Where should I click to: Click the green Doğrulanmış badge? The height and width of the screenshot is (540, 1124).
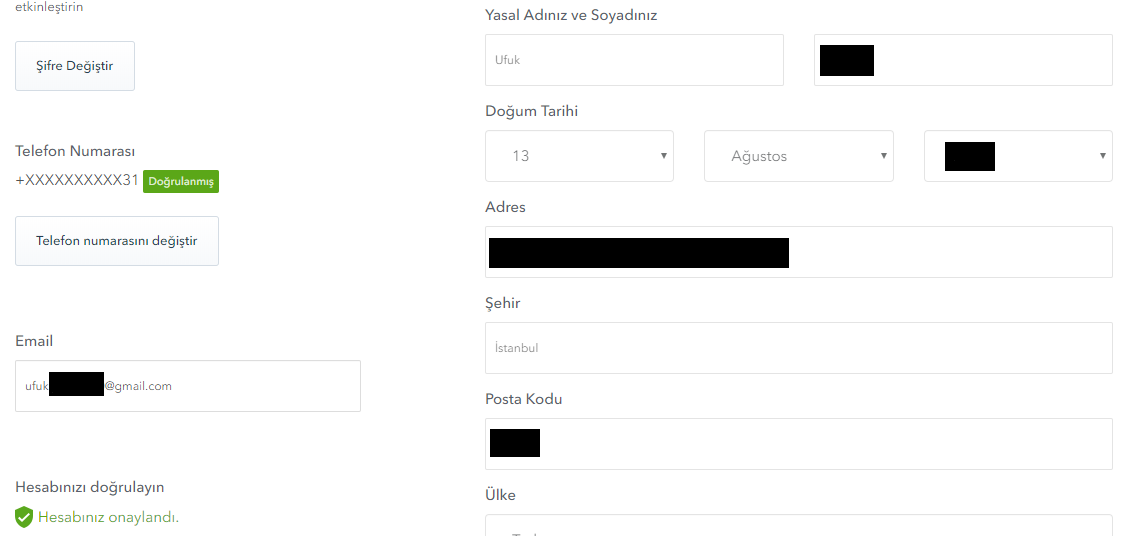(x=181, y=181)
